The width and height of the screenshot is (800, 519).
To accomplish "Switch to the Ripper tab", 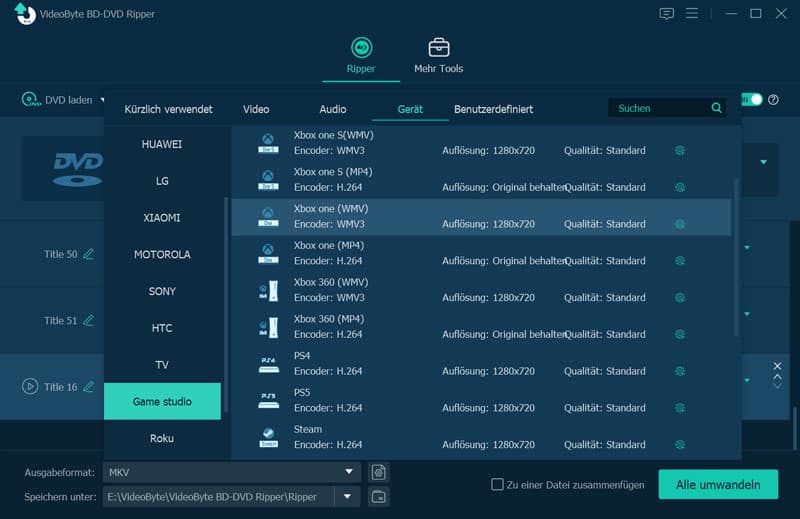I will click(x=361, y=56).
